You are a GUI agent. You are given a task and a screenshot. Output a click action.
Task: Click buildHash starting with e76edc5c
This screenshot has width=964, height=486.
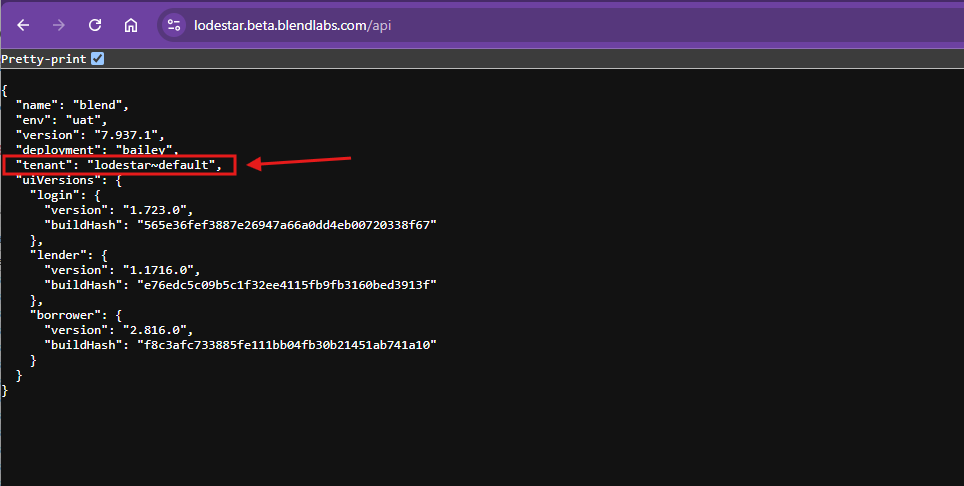pyautogui.click(x=286, y=285)
